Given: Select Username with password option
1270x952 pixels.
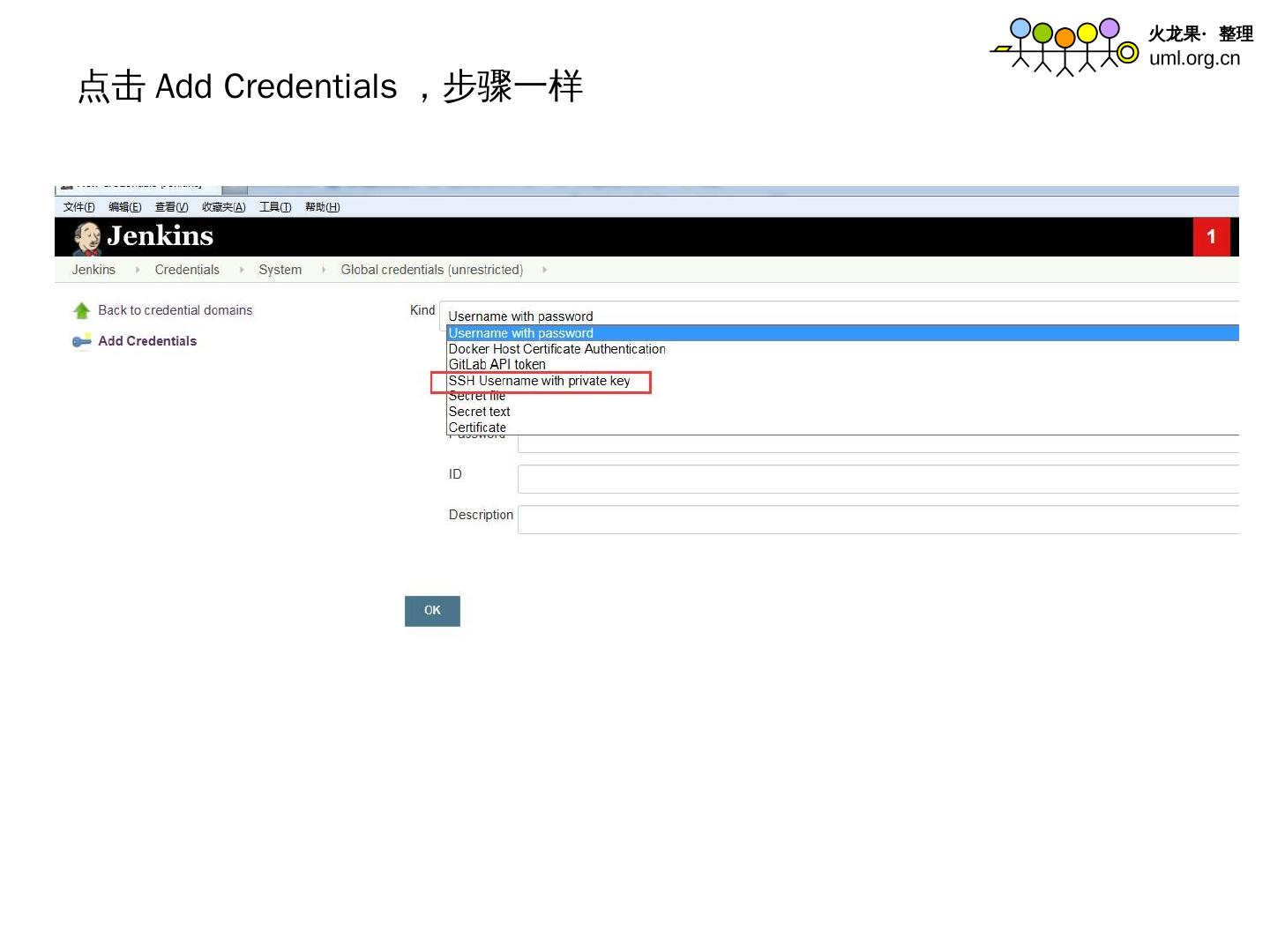Looking at the screenshot, I should coord(843,333).
